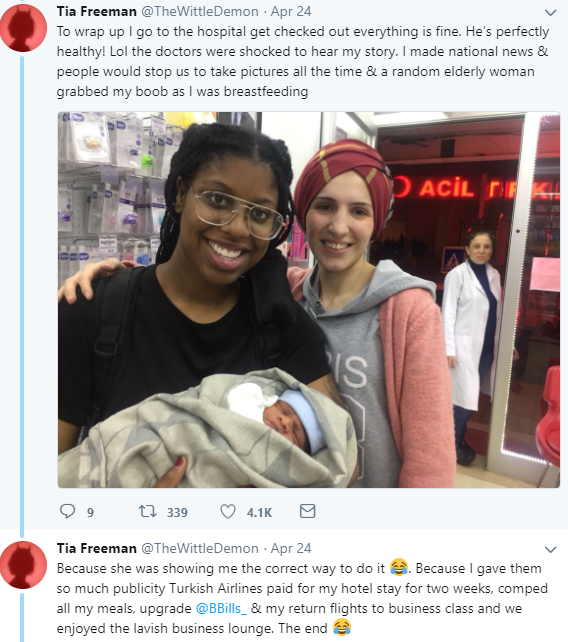
Task: Open the @BBills_ mention link
Action: 221,608
